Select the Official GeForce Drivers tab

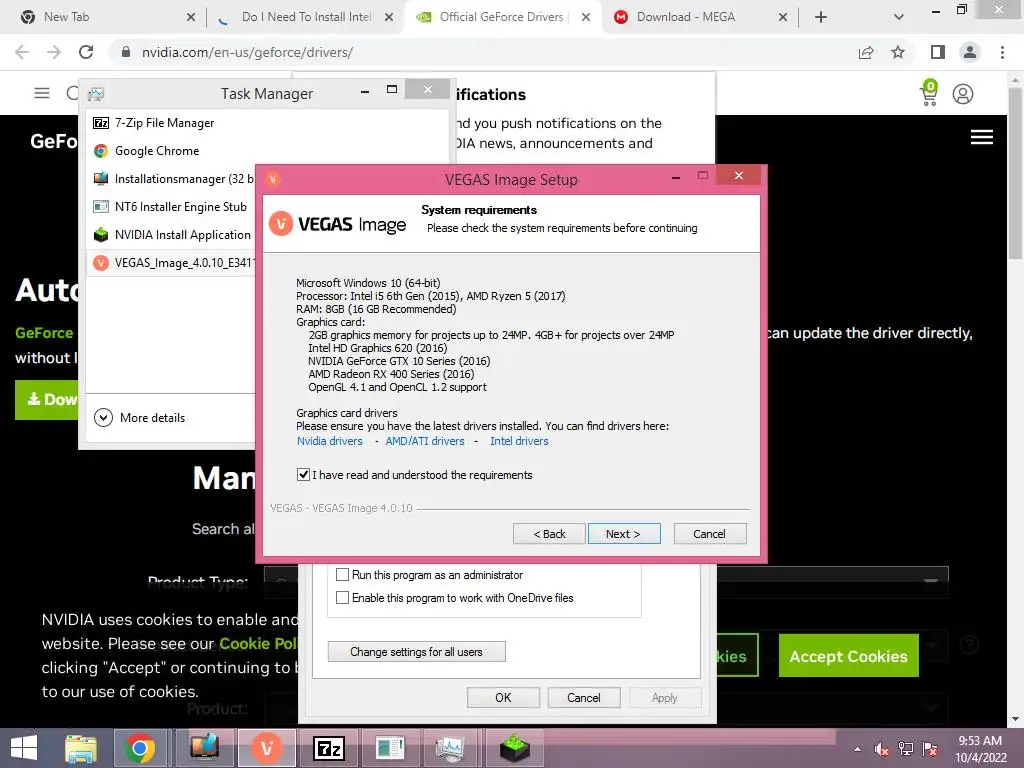[503, 17]
